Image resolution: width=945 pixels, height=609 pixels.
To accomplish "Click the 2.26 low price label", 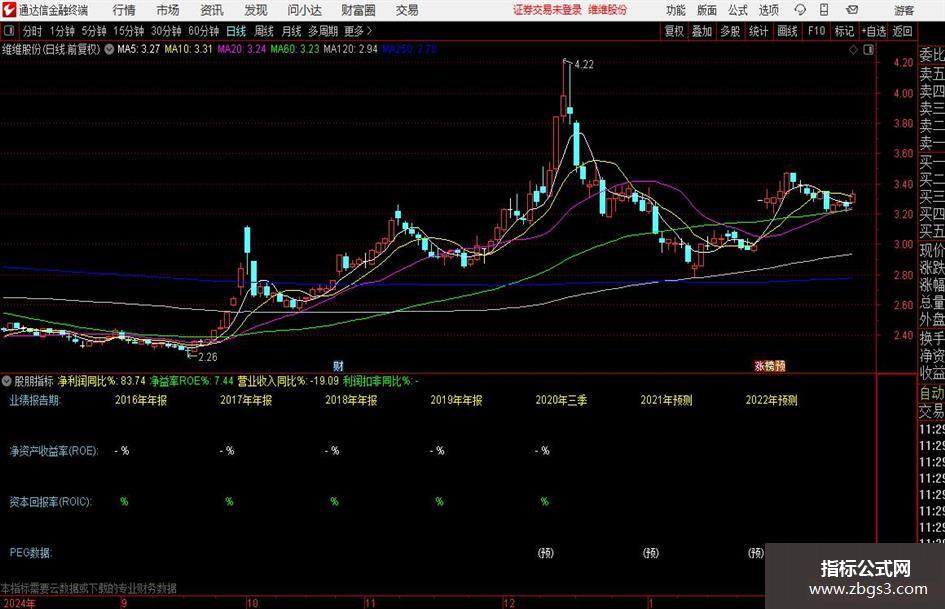I will click(207, 357).
